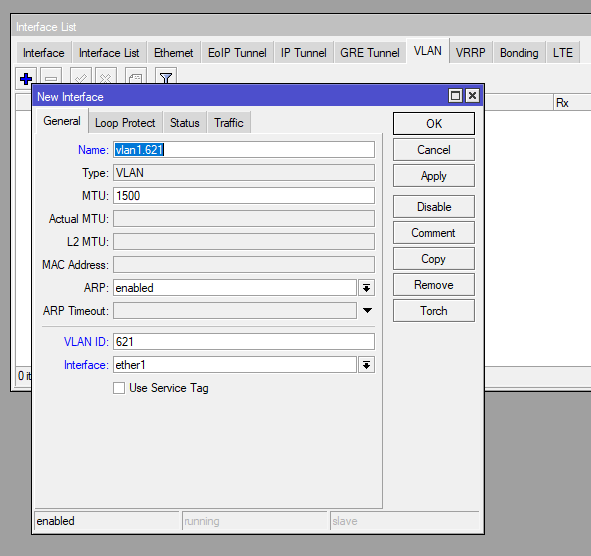Open the Interface dropdown showing ether1

366,365
